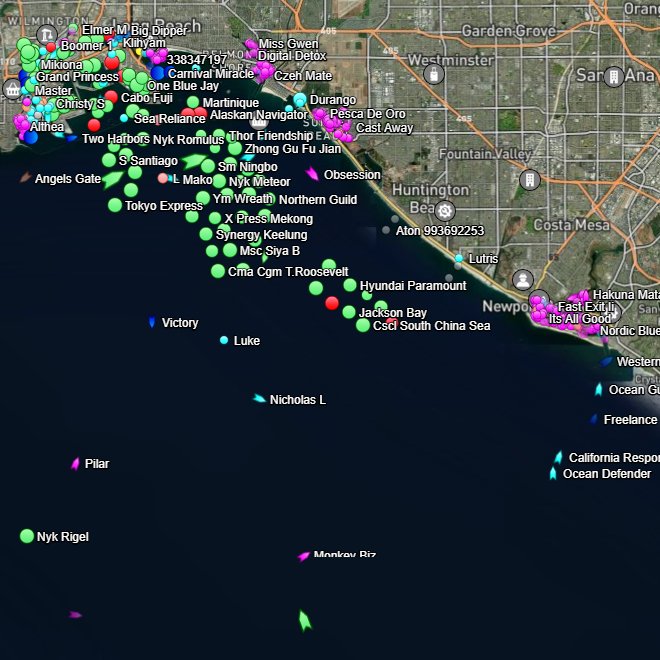Open the luggage map icon near Westminster
Image resolution: width=660 pixels, height=660 pixels.
click(434, 74)
